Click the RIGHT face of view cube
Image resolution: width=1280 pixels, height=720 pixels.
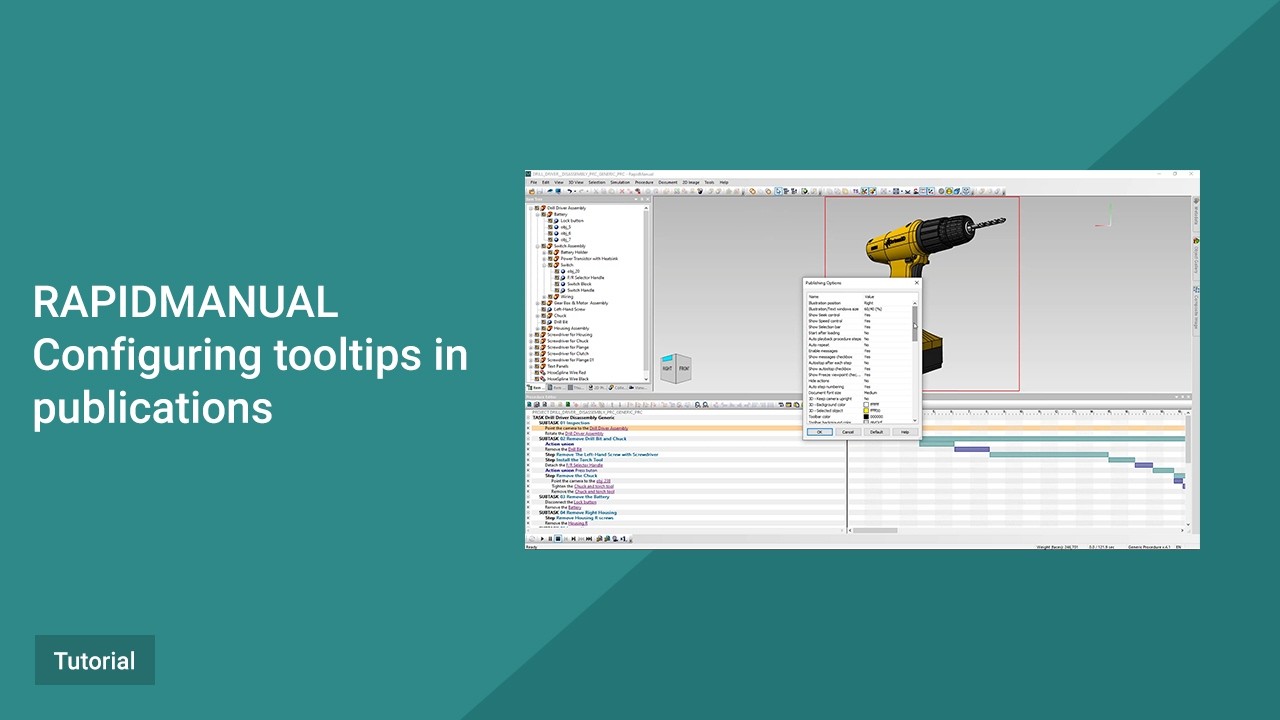click(x=667, y=368)
